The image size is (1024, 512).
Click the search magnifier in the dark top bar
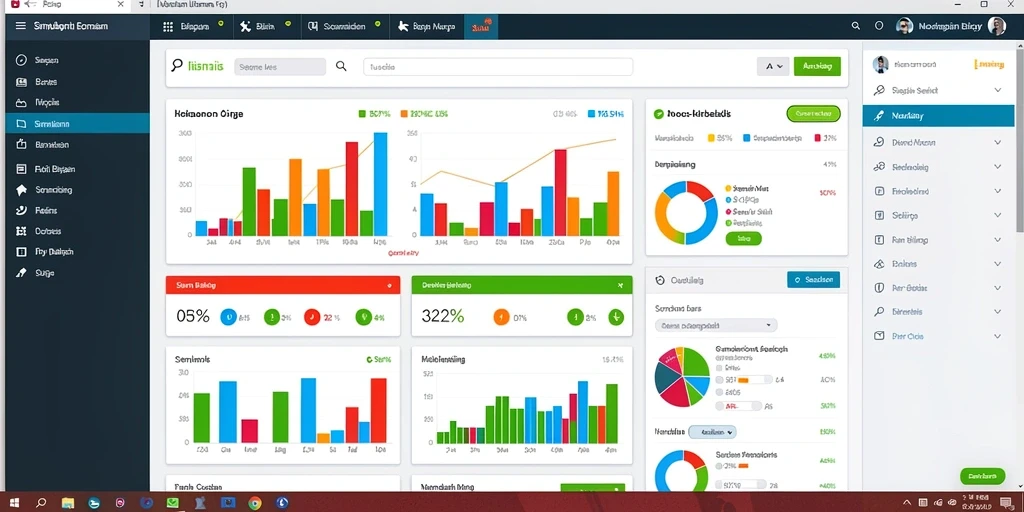pyautogui.click(x=856, y=26)
